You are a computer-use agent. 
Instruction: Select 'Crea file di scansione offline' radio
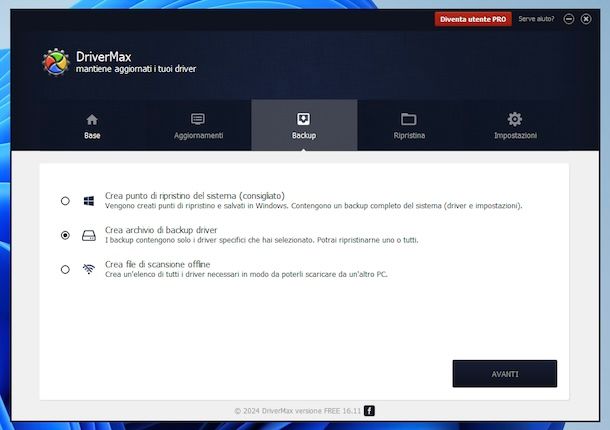(x=65, y=269)
